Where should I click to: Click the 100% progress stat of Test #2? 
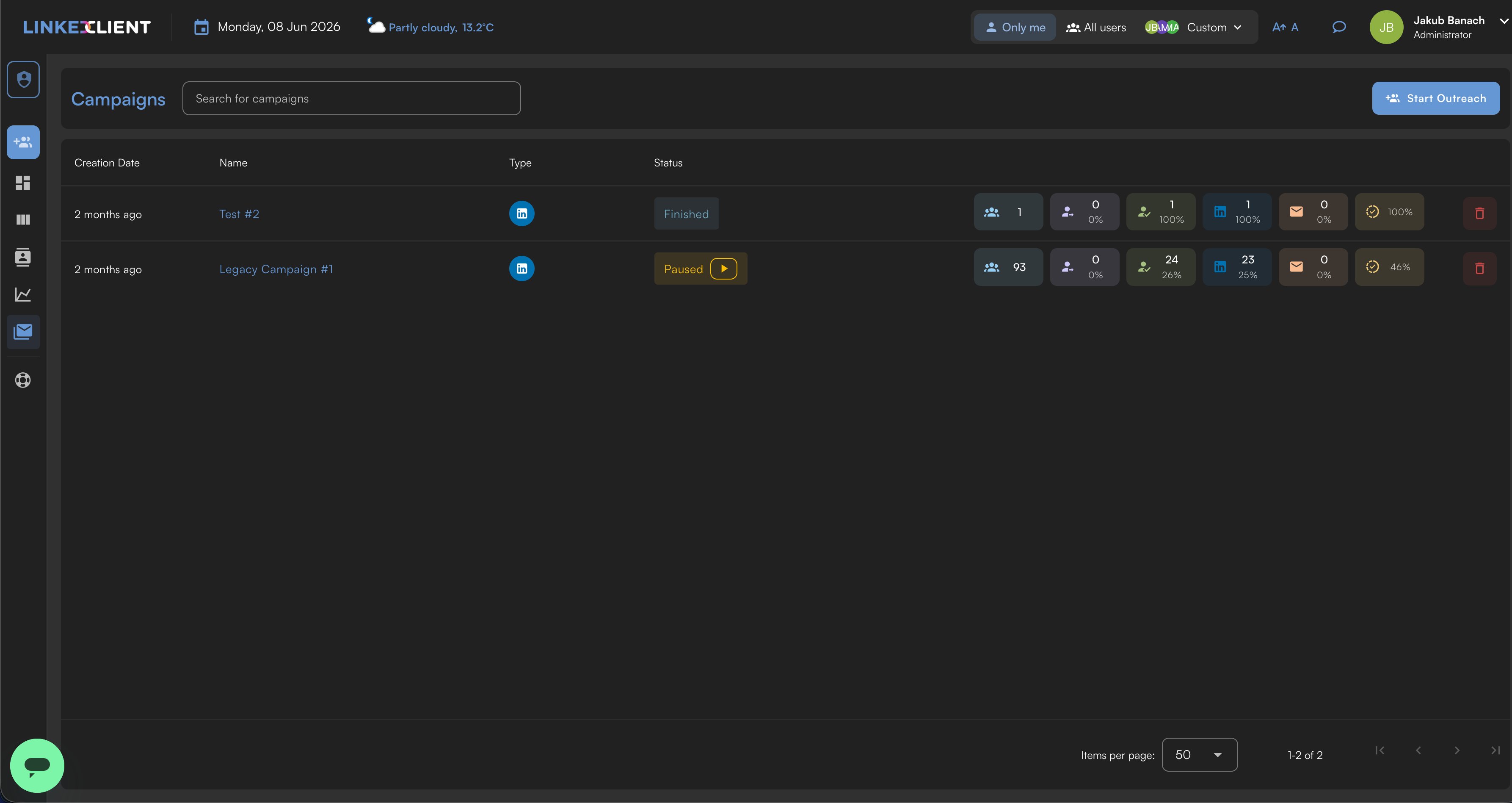1389,211
